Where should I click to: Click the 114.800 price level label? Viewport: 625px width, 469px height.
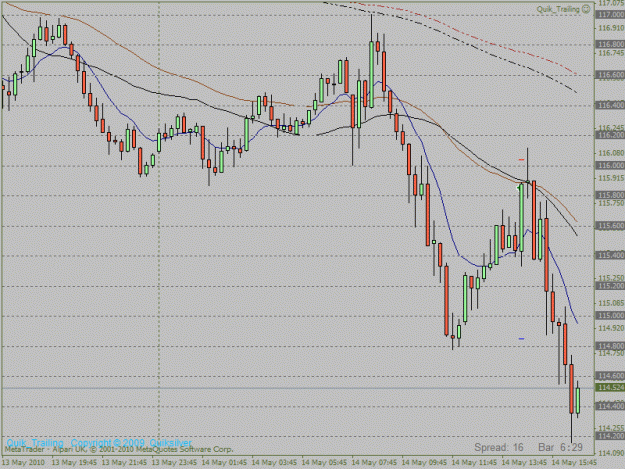pos(610,346)
